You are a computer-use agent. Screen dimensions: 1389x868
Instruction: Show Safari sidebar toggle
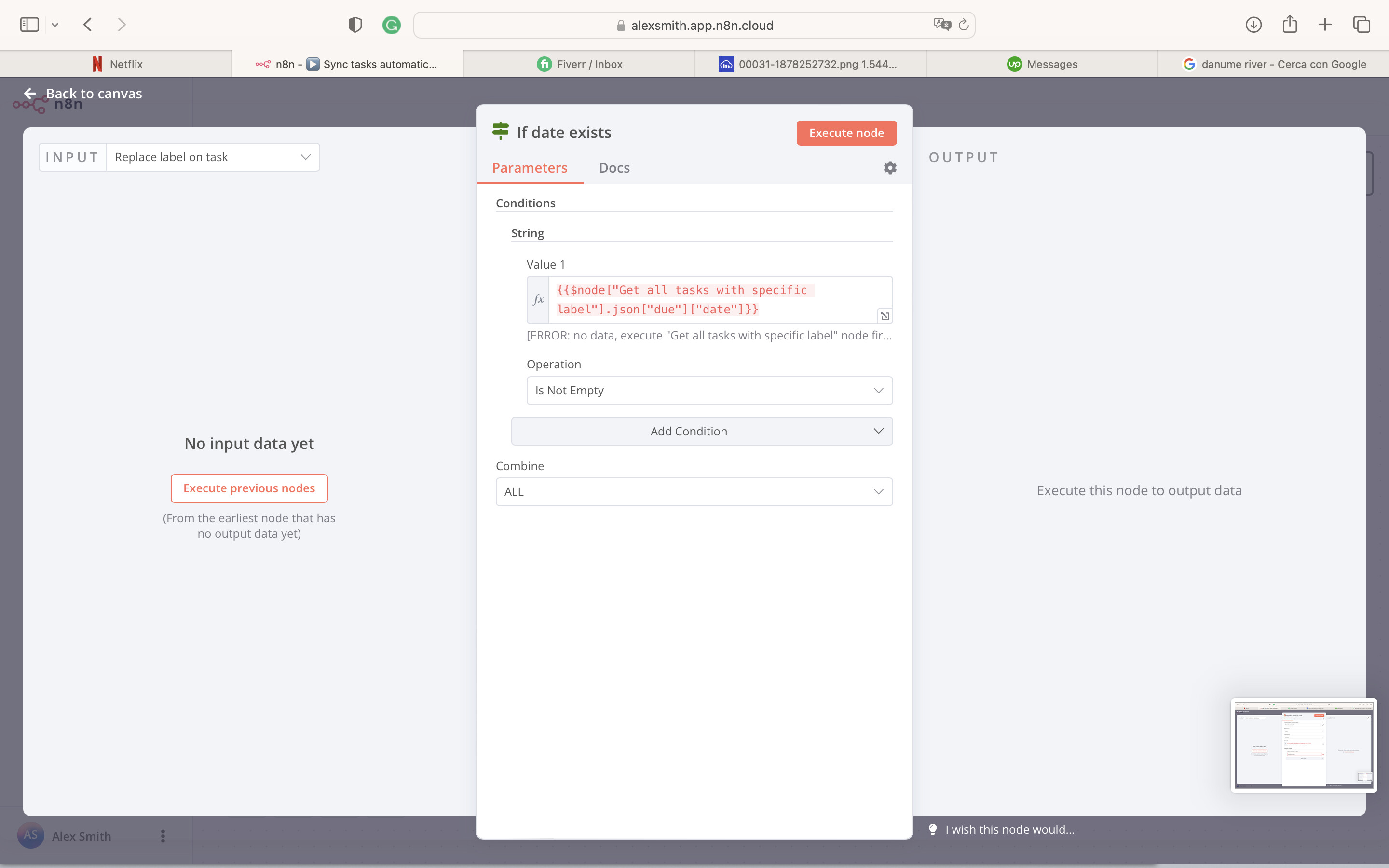click(x=29, y=25)
